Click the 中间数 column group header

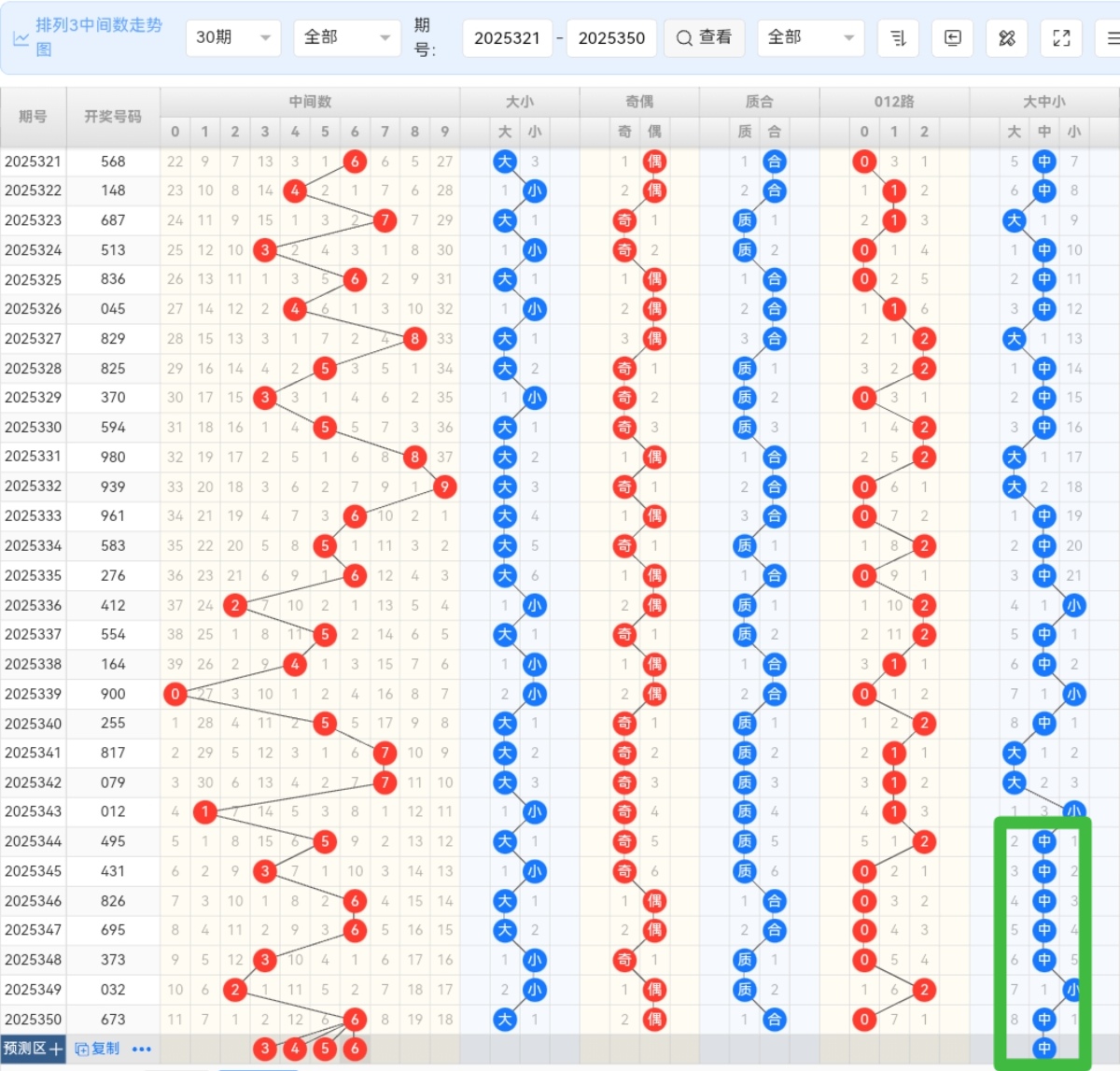[x=310, y=102]
